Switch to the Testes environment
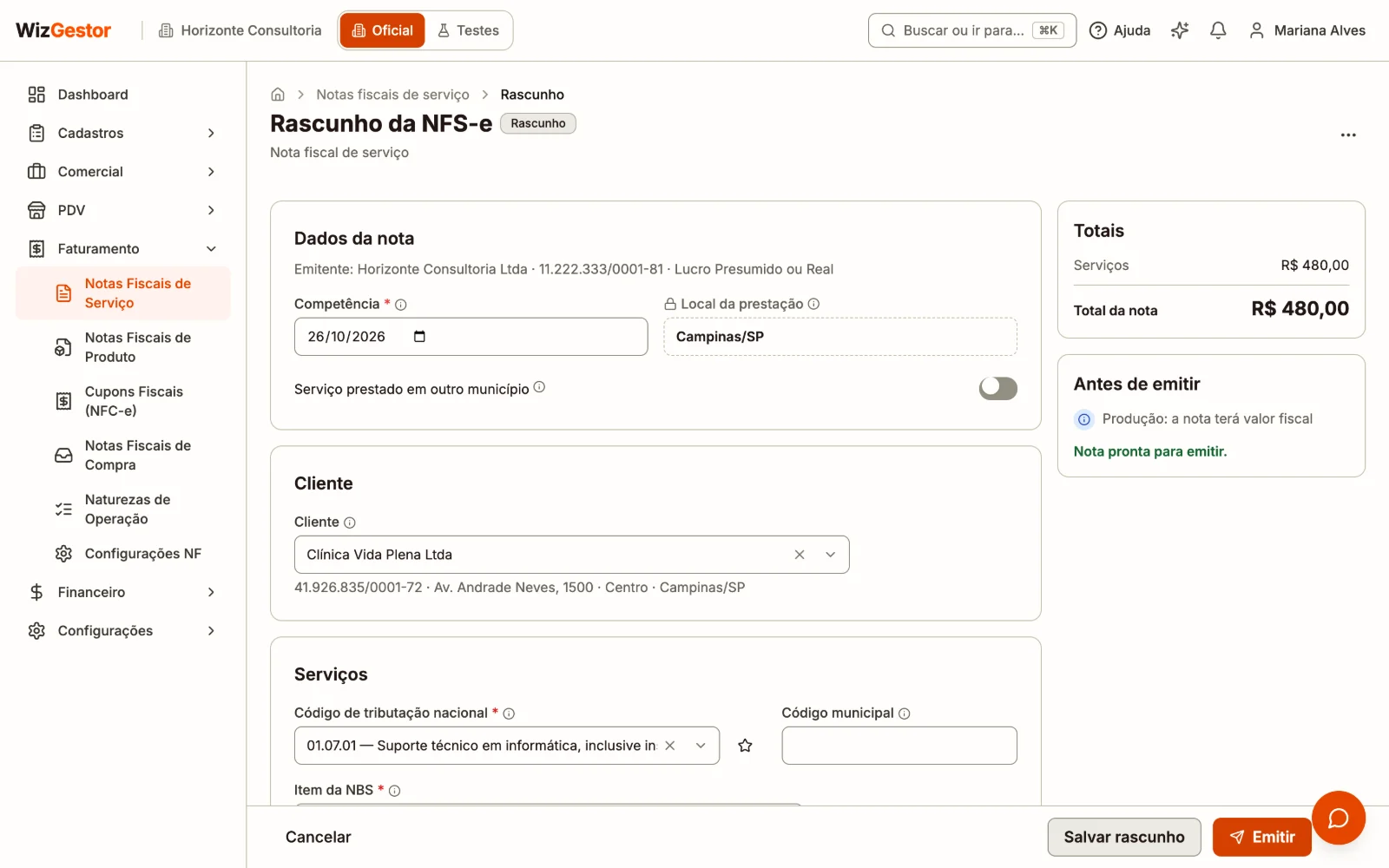This screenshot has height=868, width=1389. click(468, 30)
